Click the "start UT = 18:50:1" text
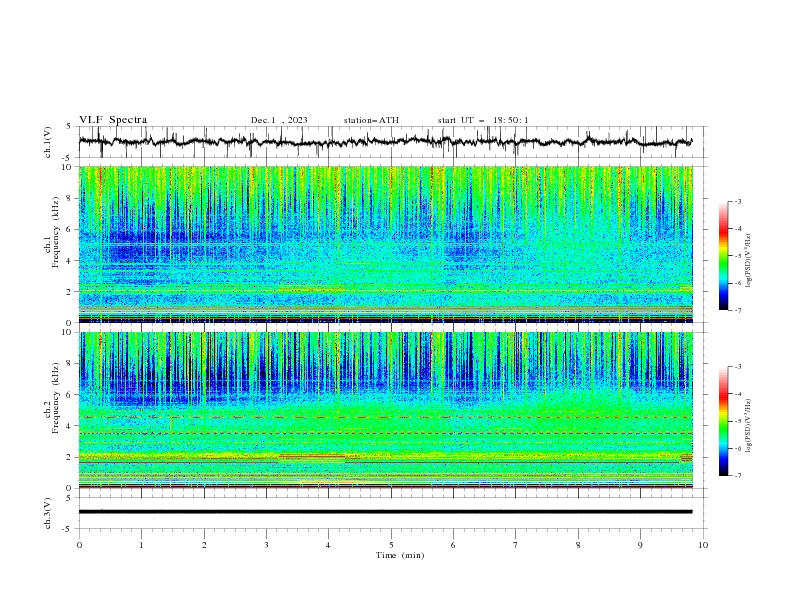Screen dimensions: 792x612 coord(483,120)
